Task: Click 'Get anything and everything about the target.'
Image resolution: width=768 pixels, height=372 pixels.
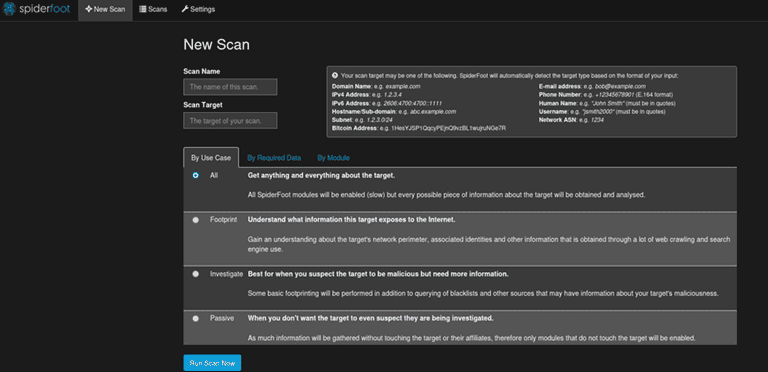Action: [321, 175]
